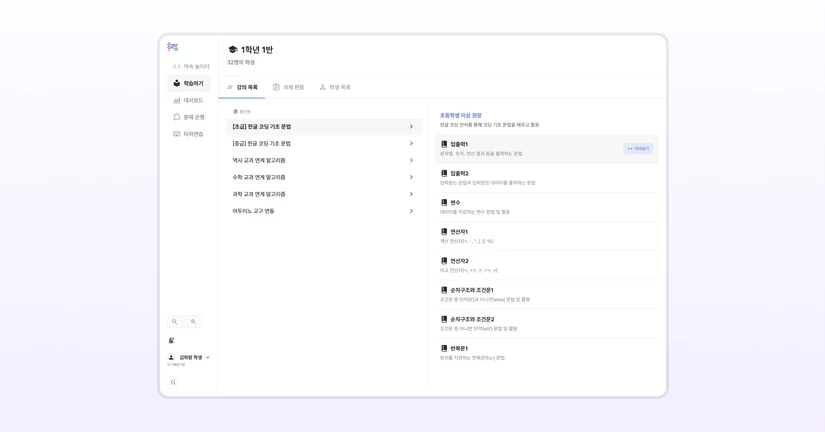Click the 32명의 학생 subtitle text
The image size is (825, 432).
241,63
